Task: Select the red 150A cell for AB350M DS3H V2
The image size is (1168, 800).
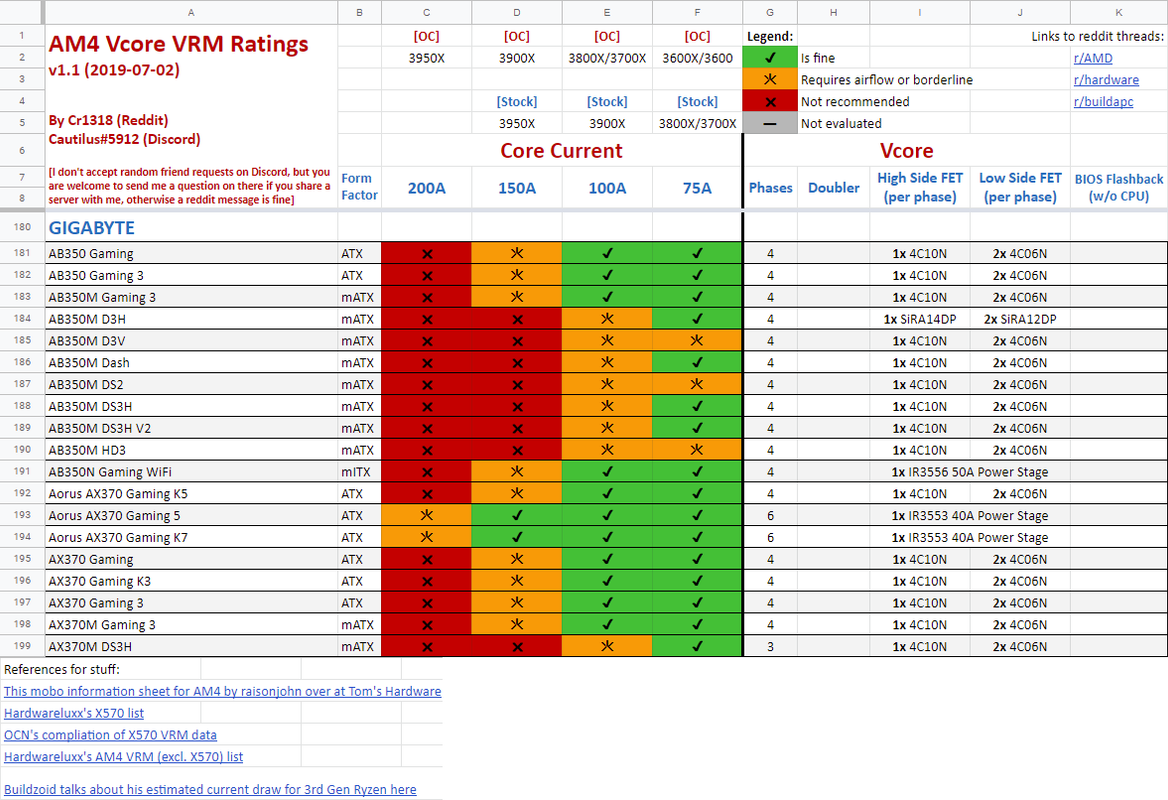Action: [517, 428]
